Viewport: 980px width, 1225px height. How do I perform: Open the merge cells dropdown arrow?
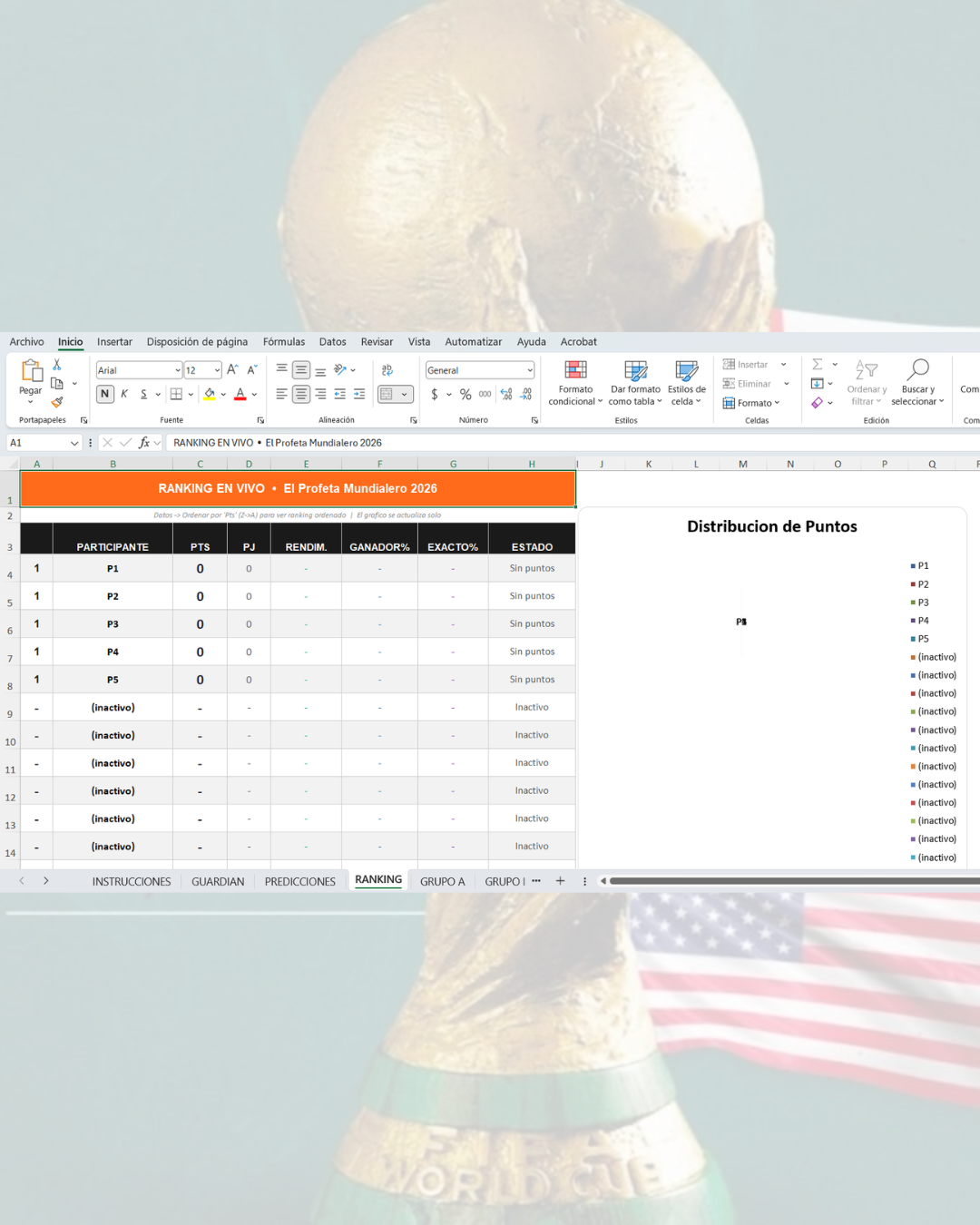pyautogui.click(x=405, y=395)
